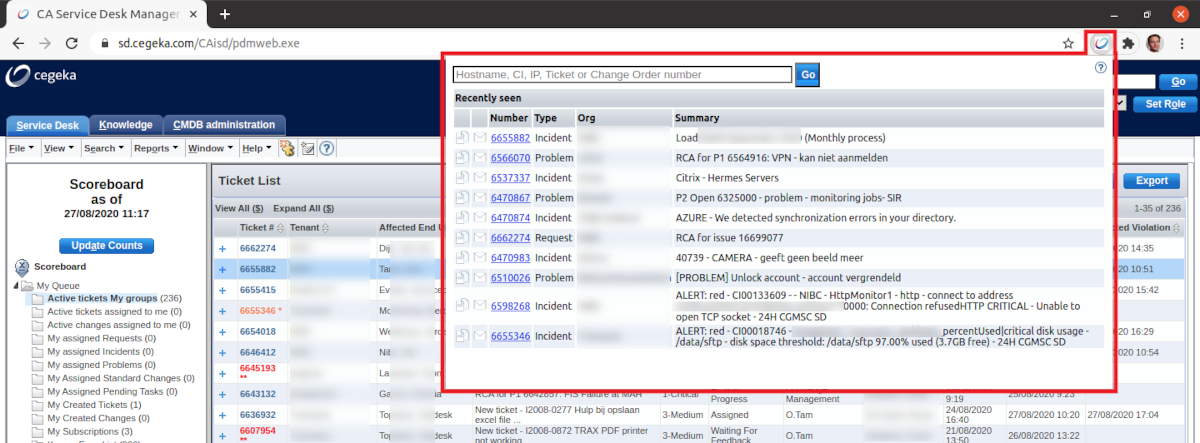Click Expand All in the Ticket List
The image size is (1200, 443).
click(303, 209)
